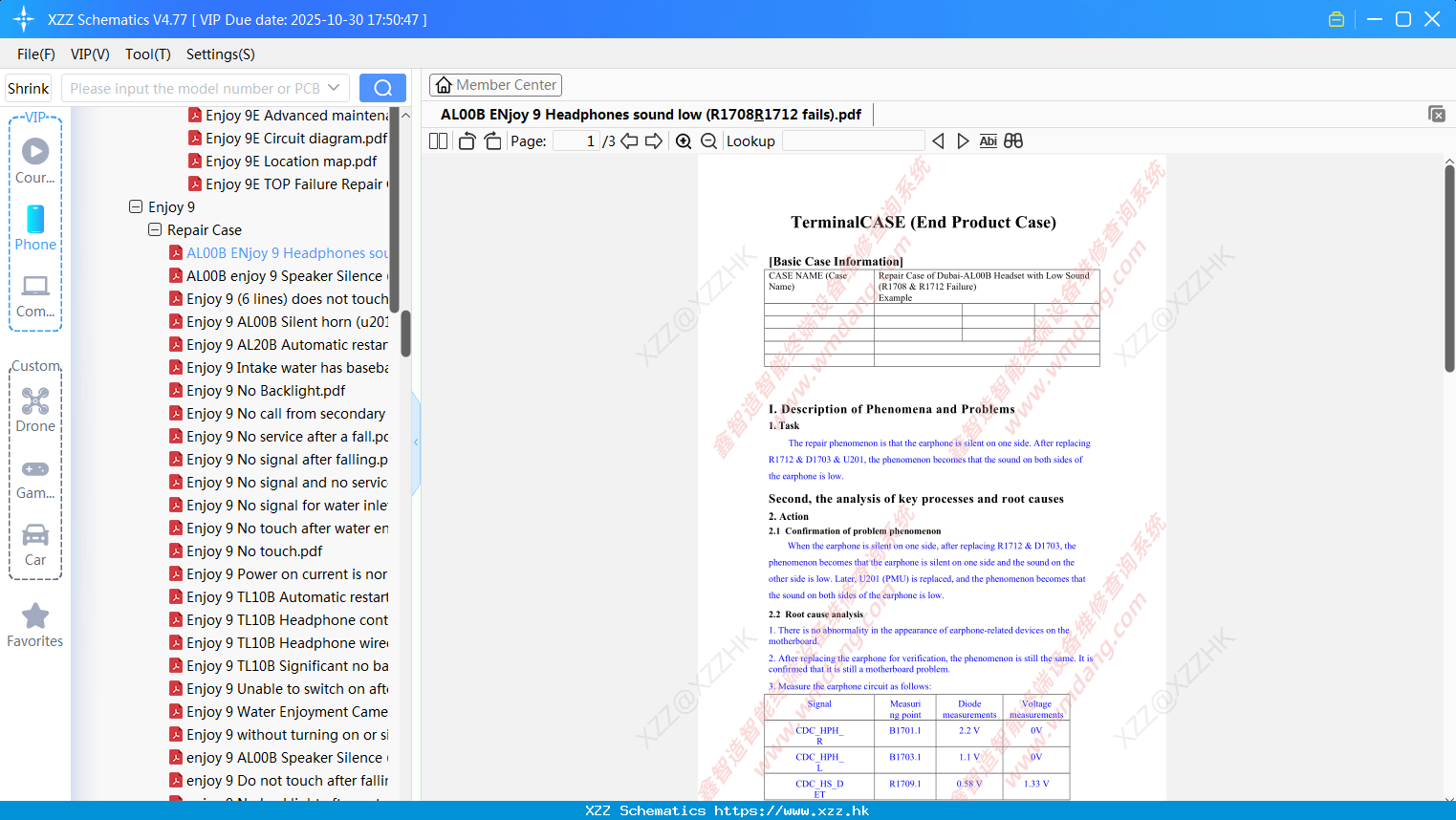
Task: Click the Page number field
Action: (x=576, y=140)
